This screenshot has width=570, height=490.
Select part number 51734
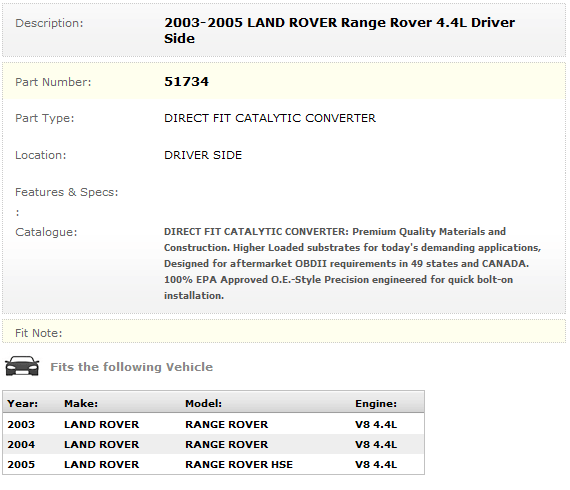[x=186, y=82]
